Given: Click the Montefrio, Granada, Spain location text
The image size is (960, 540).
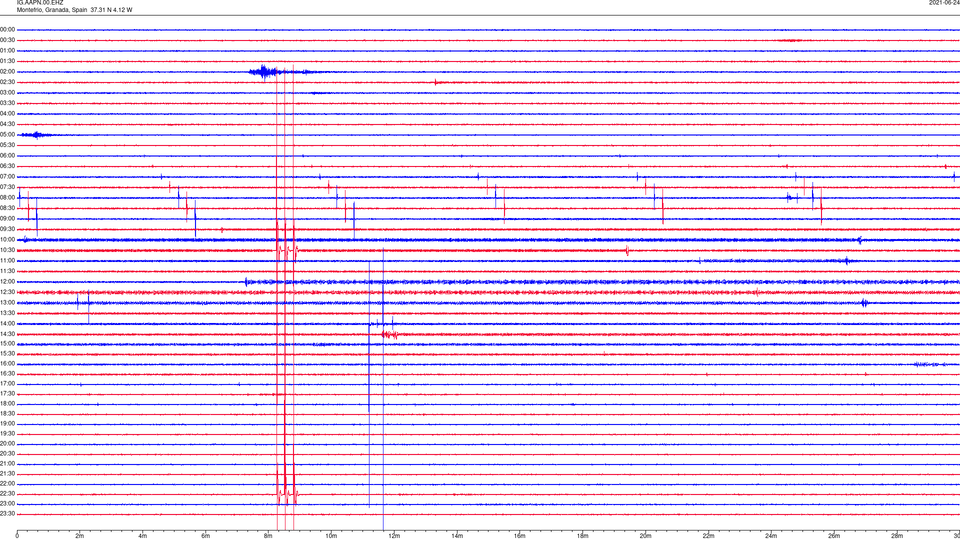Looking at the screenshot, I should tap(51, 10).
